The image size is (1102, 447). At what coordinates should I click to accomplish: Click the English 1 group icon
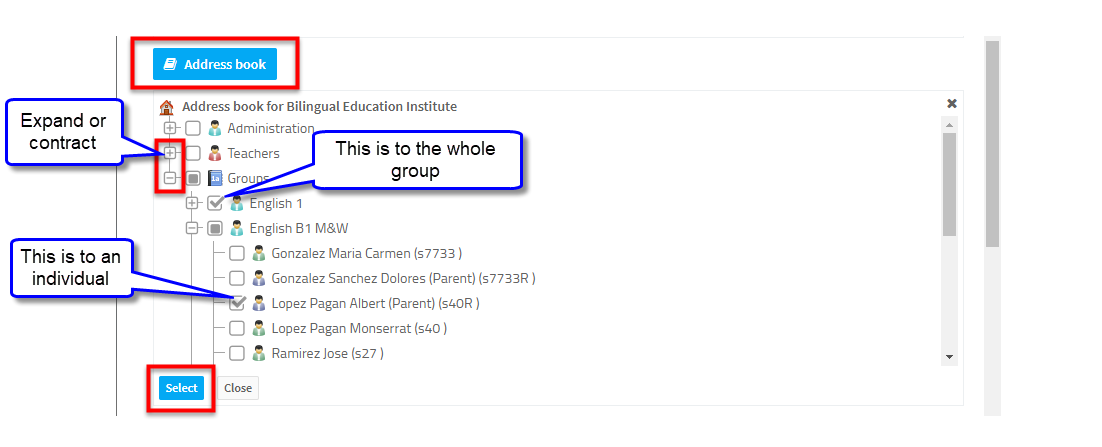pos(238,204)
